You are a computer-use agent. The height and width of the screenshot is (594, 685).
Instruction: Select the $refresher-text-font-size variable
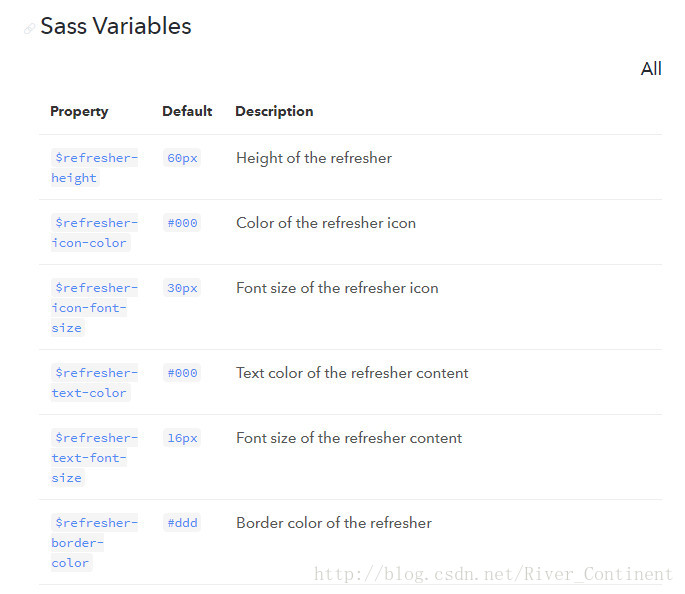click(x=94, y=457)
